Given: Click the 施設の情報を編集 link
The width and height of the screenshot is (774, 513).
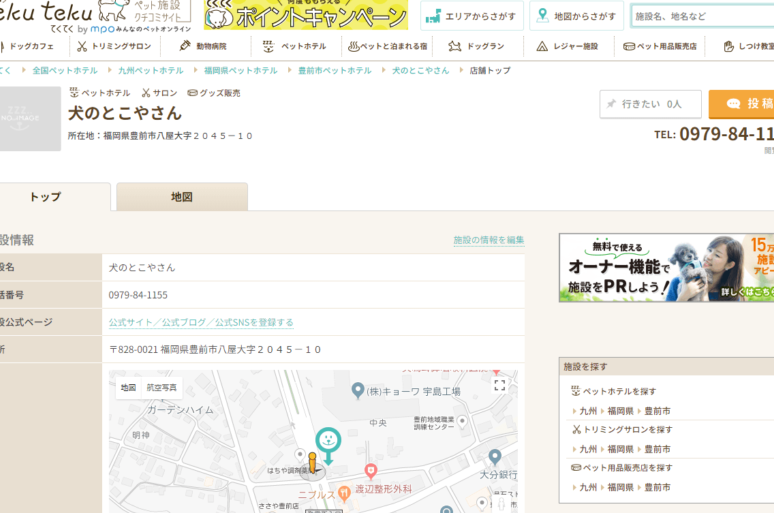Looking at the screenshot, I should [488, 240].
